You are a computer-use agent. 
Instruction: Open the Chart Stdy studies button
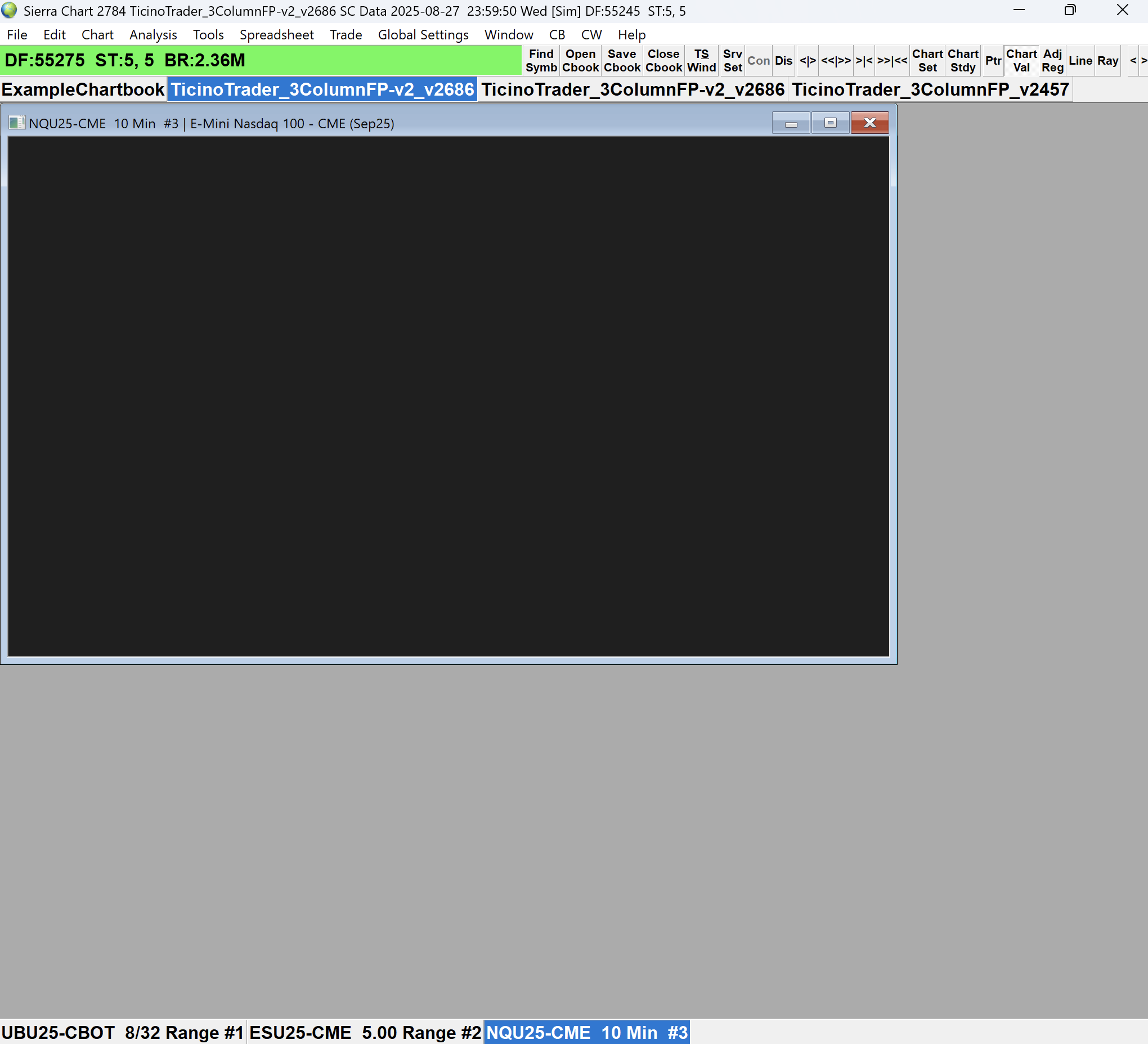click(962, 60)
